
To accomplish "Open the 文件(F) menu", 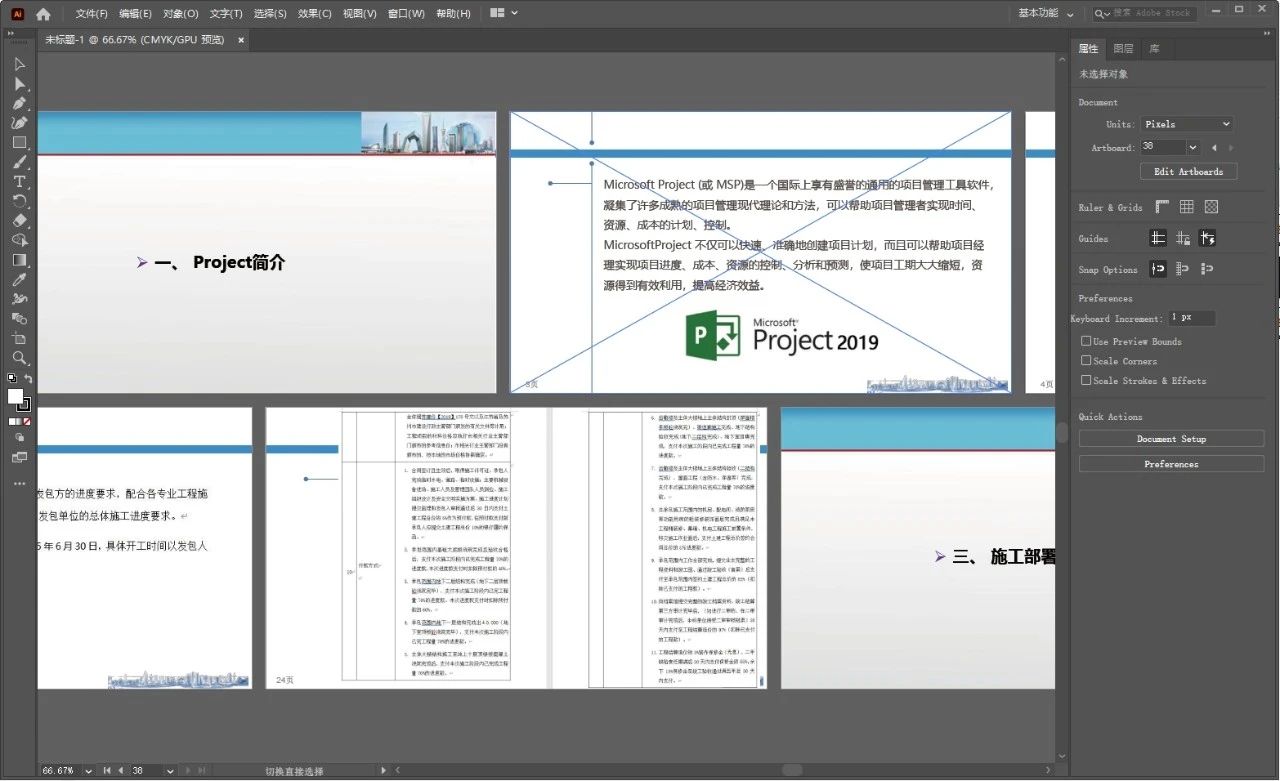I will click(x=92, y=14).
